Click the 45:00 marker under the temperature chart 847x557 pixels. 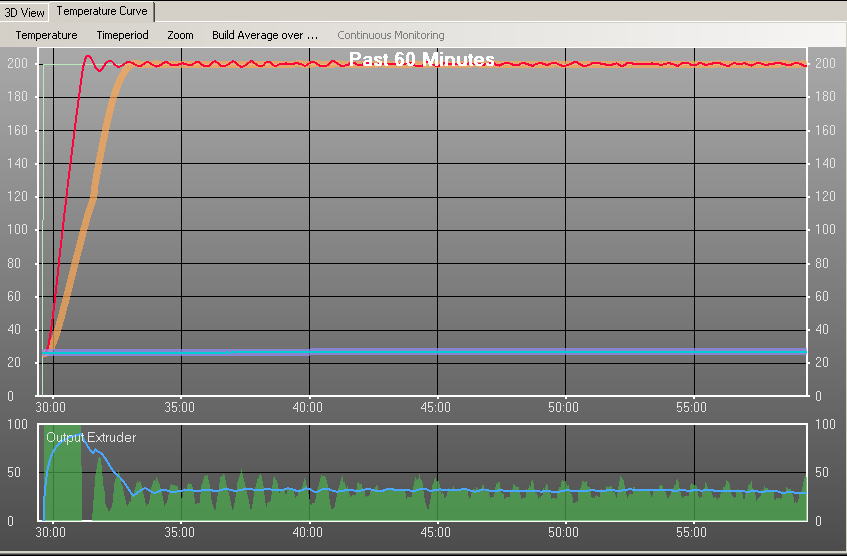pyautogui.click(x=436, y=408)
